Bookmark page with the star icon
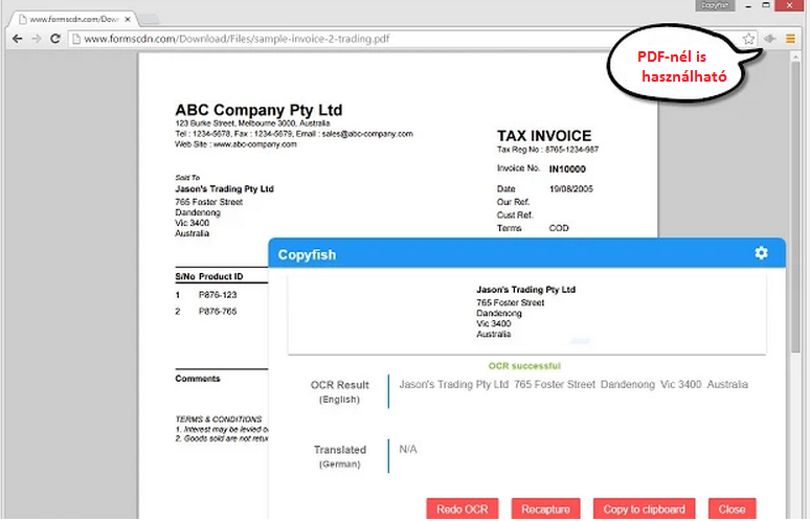Screen dimensions: 810x521 coord(749,39)
